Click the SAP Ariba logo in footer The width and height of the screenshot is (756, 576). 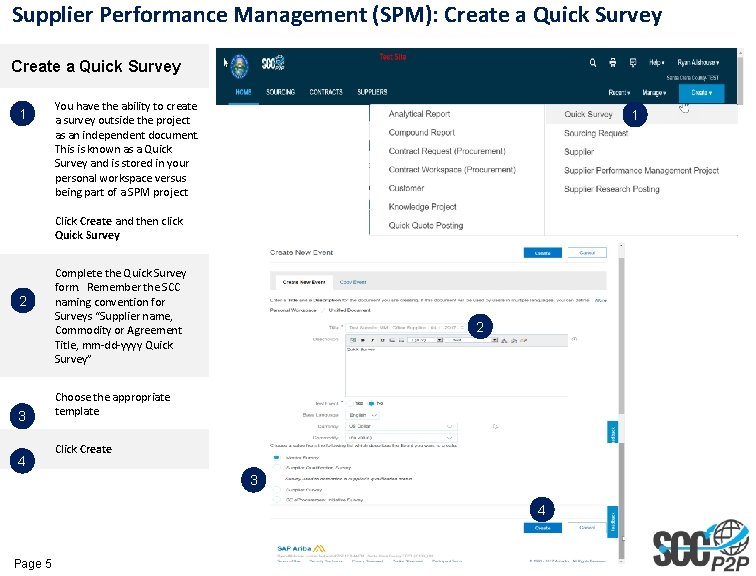click(x=301, y=549)
